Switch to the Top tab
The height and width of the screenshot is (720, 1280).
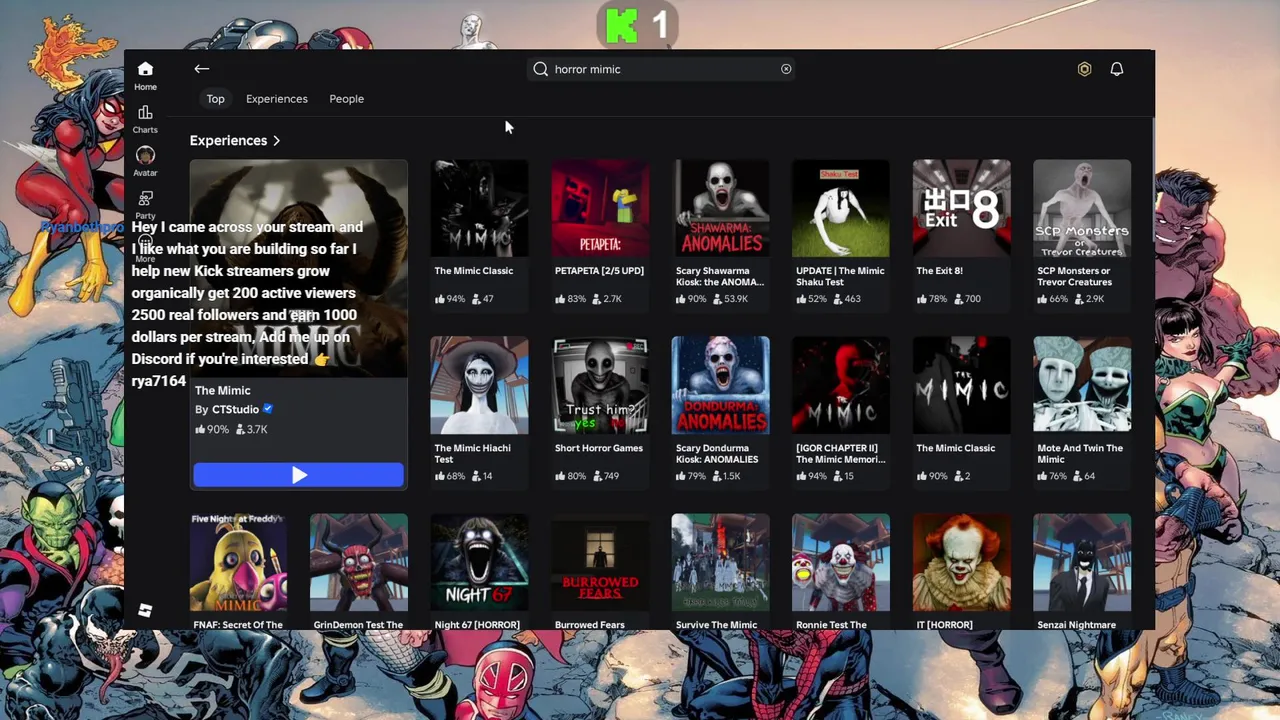tap(215, 99)
